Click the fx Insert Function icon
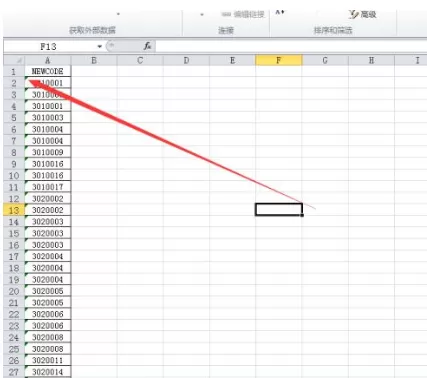Image resolution: width=427 pixels, height=378 pixels. coord(148,46)
